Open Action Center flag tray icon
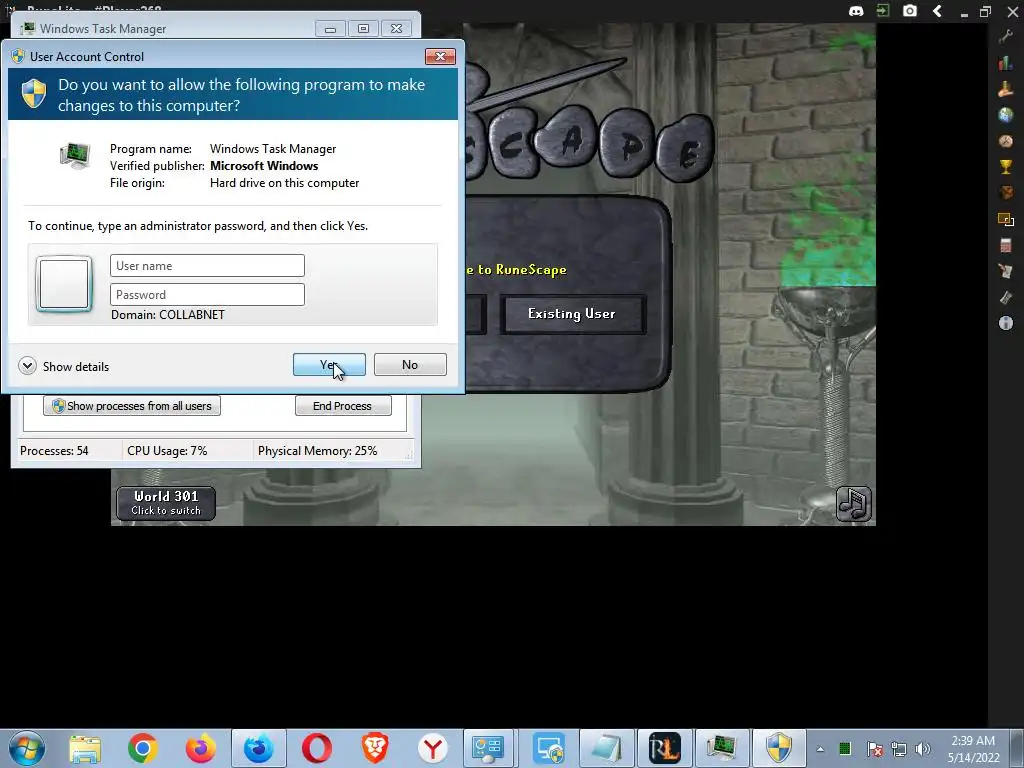This screenshot has width=1024, height=768. coord(874,749)
